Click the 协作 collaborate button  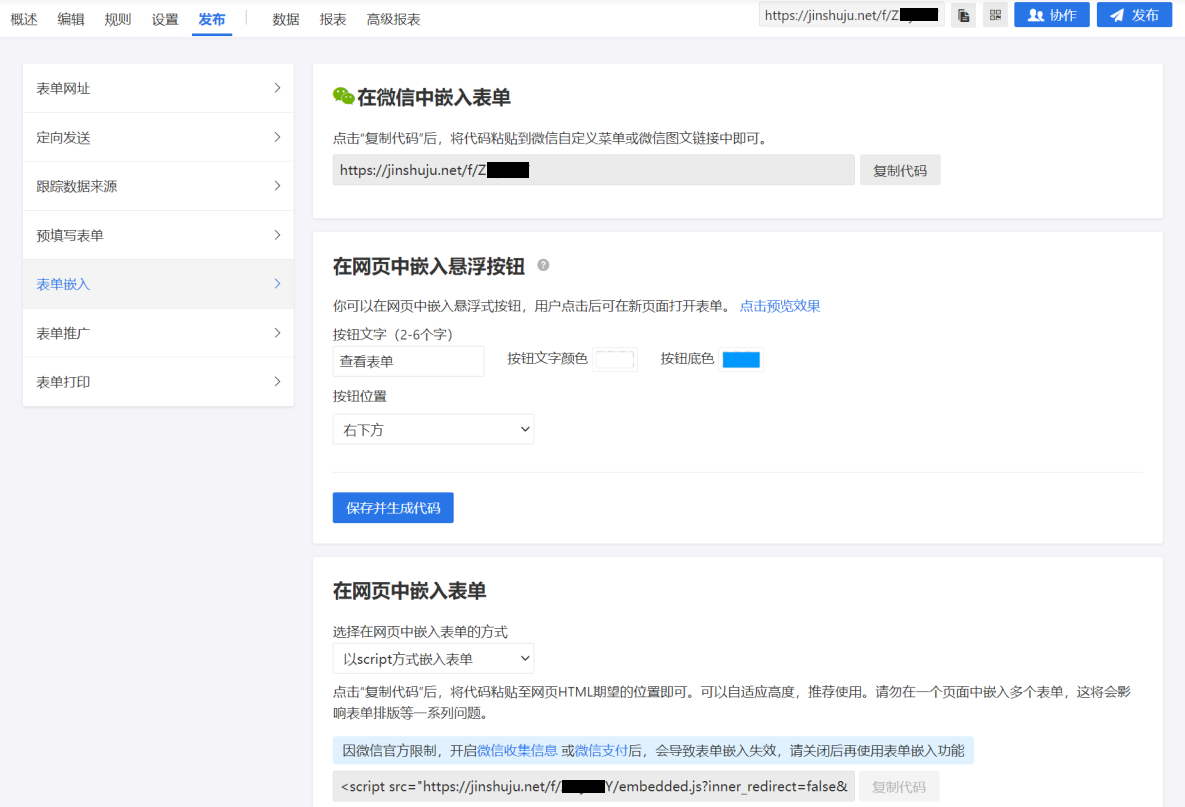point(1051,15)
